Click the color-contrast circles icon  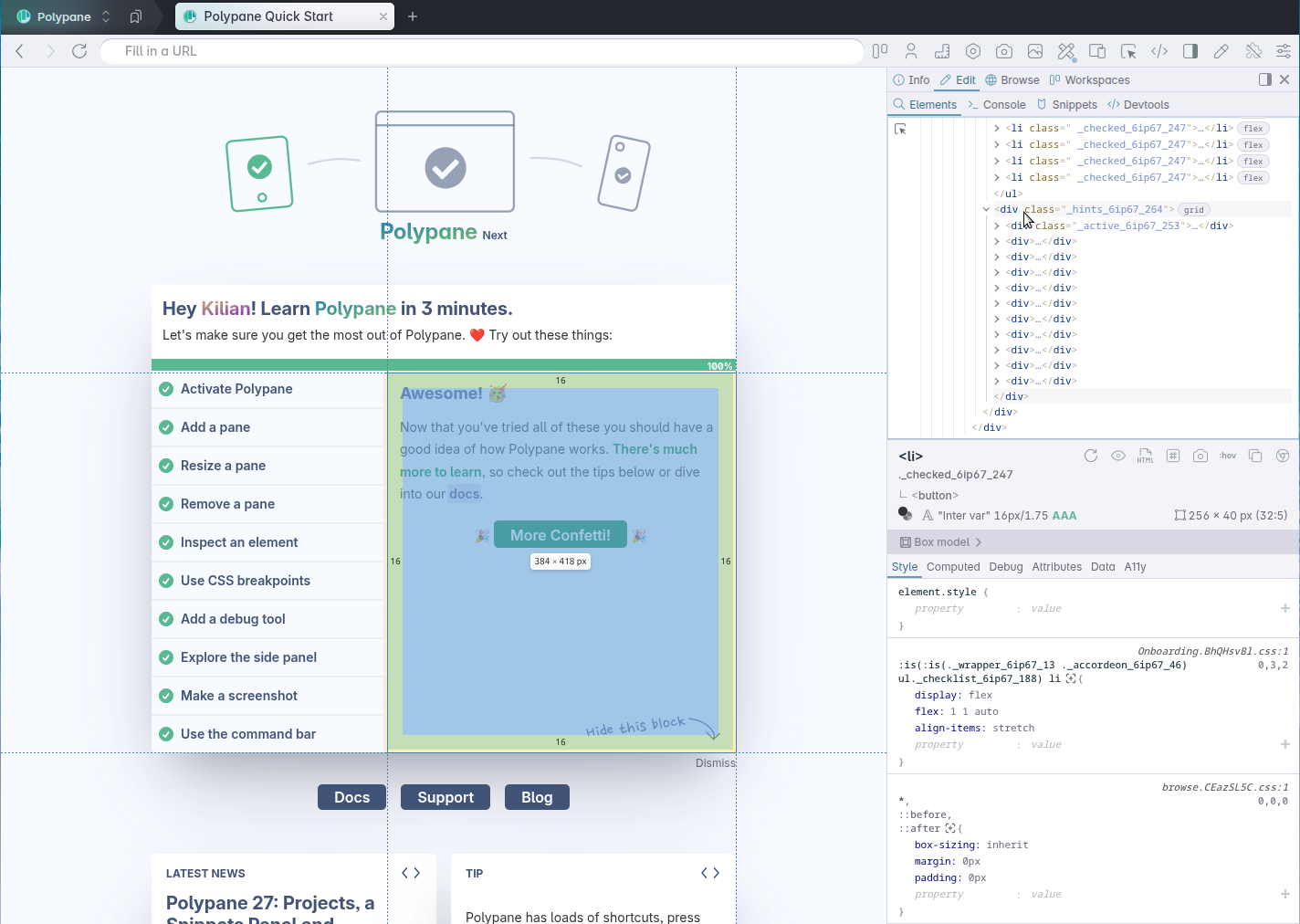(x=905, y=514)
